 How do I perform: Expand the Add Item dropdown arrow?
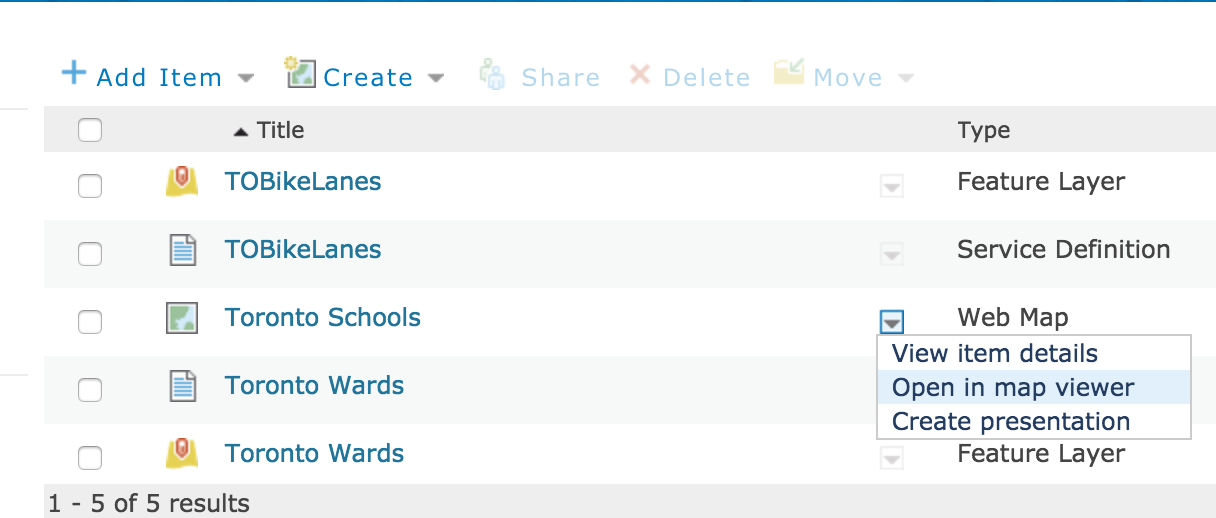(x=245, y=78)
